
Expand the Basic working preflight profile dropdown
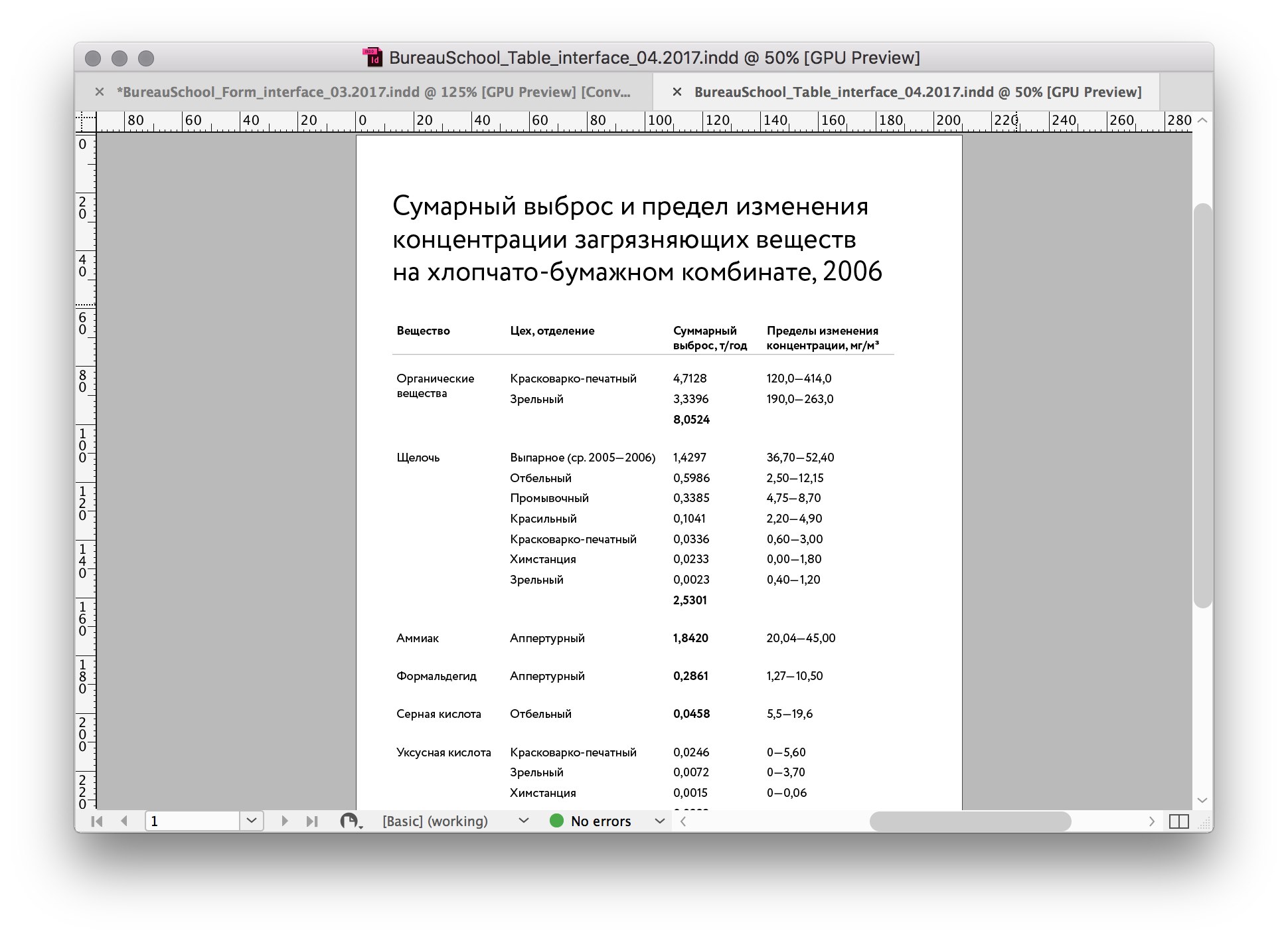pyautogui.click(x=524, y=821)
